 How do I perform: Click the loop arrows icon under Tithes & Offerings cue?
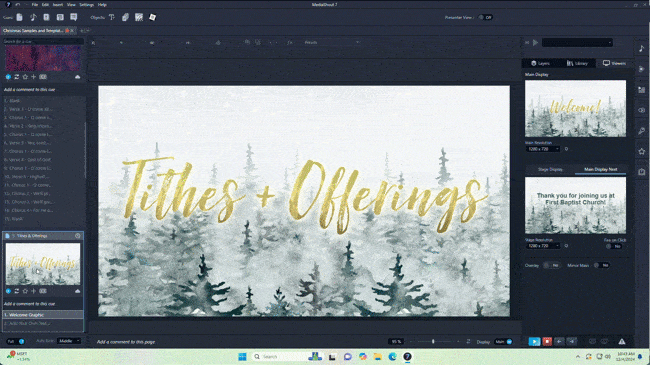17,291
